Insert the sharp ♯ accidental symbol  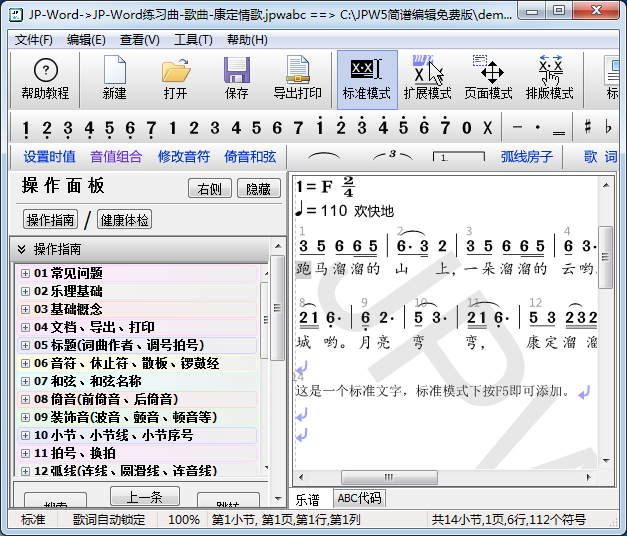tap(587, 128)
